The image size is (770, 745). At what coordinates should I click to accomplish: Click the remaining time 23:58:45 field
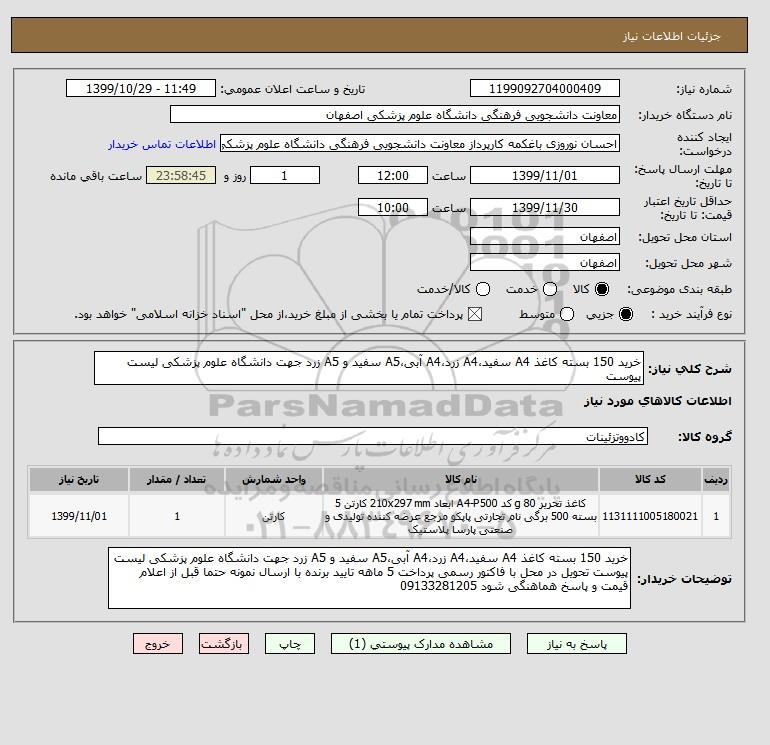tap(181, 175)
